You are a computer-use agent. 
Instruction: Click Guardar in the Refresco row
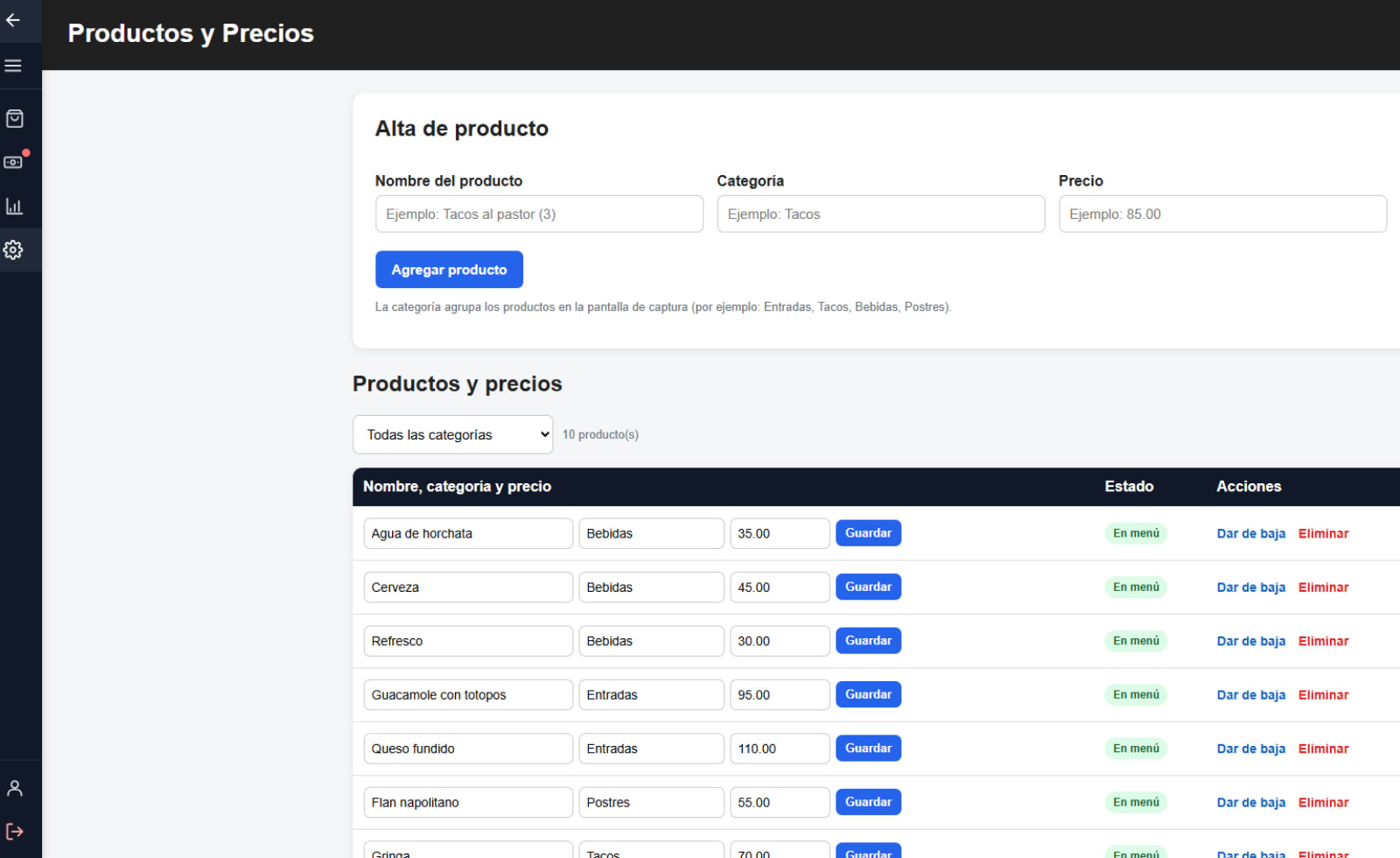pos(868,641)
